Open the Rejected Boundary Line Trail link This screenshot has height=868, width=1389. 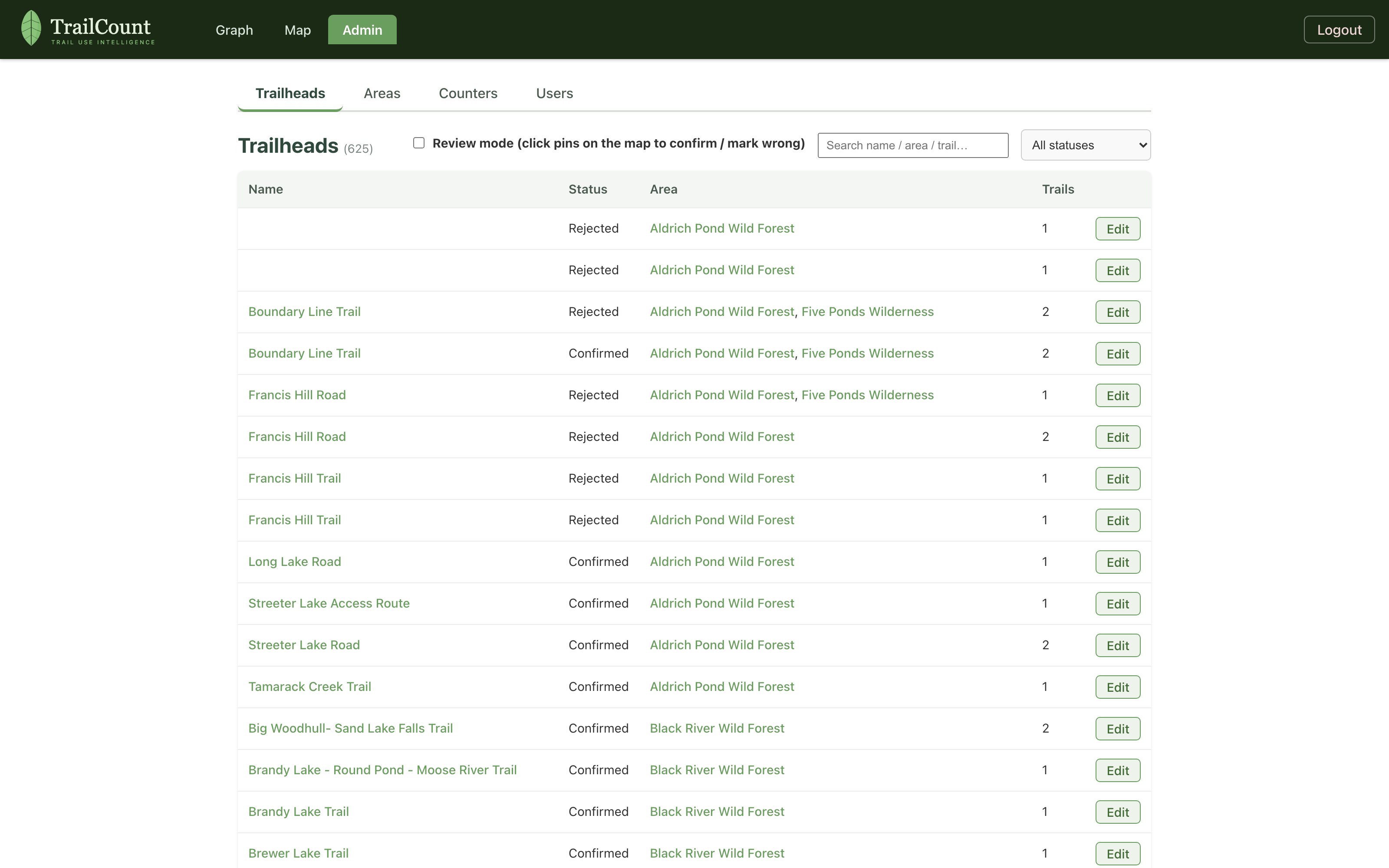(x=304, y=312)
